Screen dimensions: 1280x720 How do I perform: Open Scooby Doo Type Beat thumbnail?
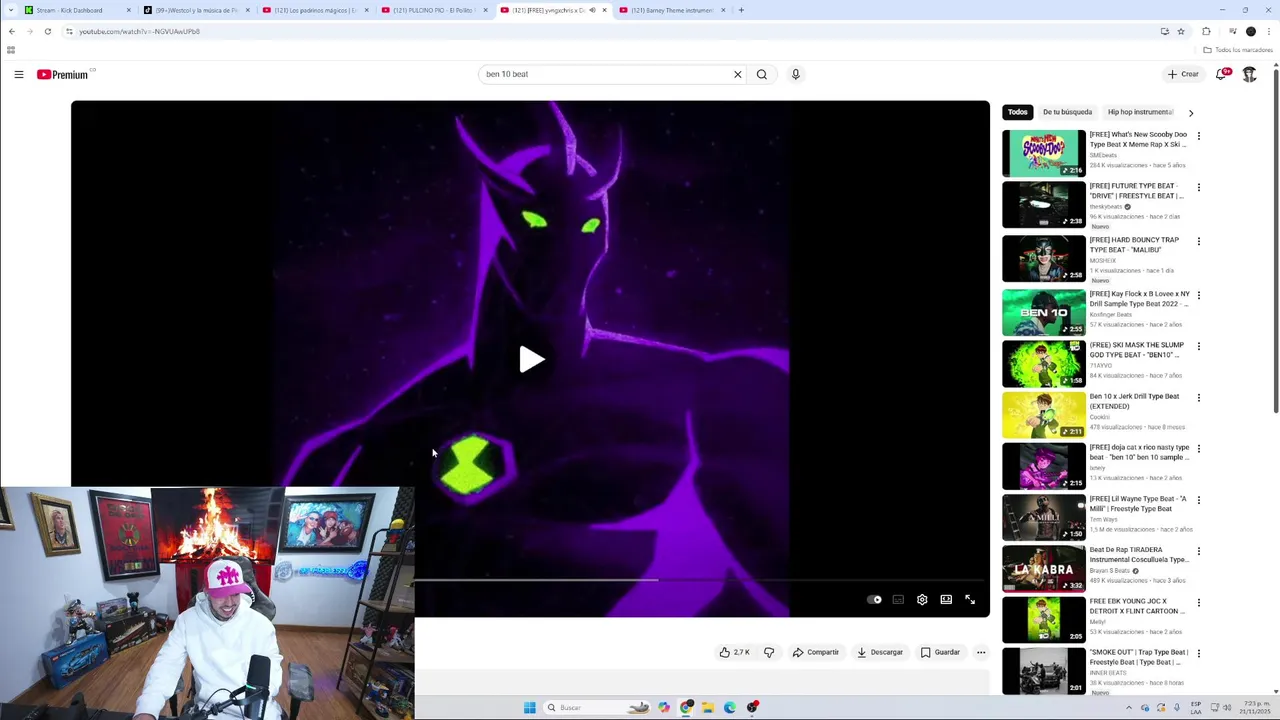[1043, 153]
